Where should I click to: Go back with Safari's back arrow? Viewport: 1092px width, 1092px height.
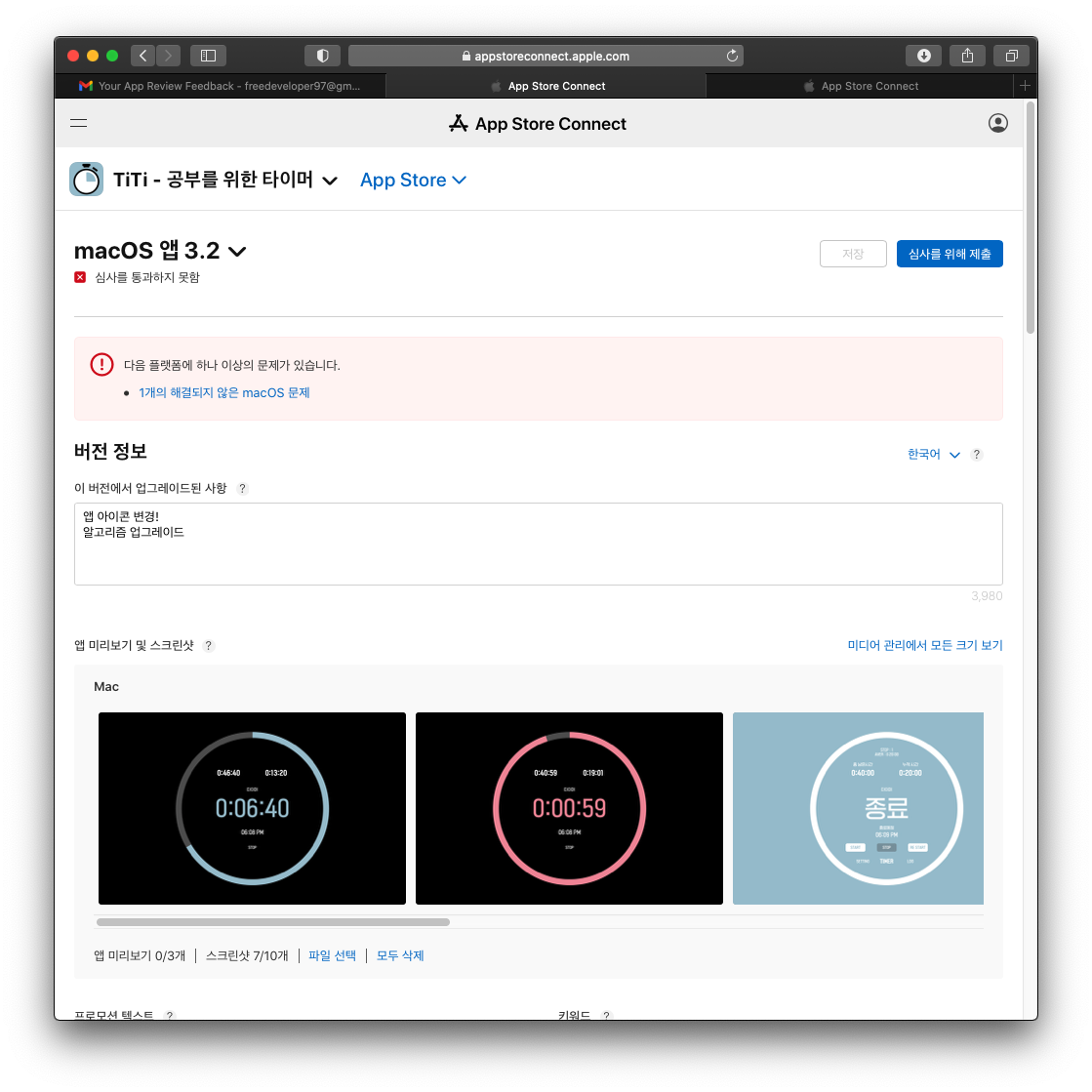(142, 56)
